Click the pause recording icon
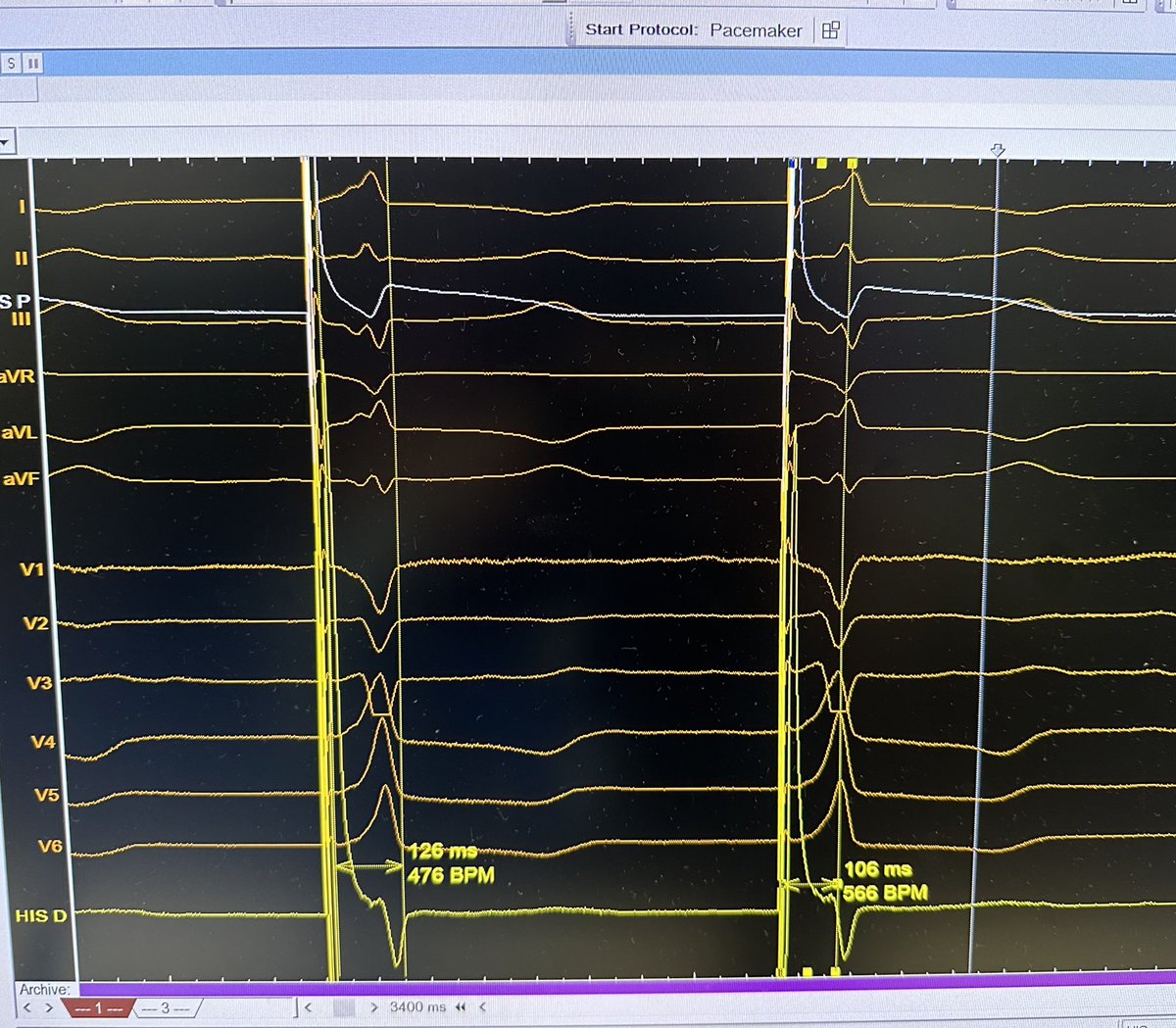Screen dimensions: 1176x1028 point(32,61)
